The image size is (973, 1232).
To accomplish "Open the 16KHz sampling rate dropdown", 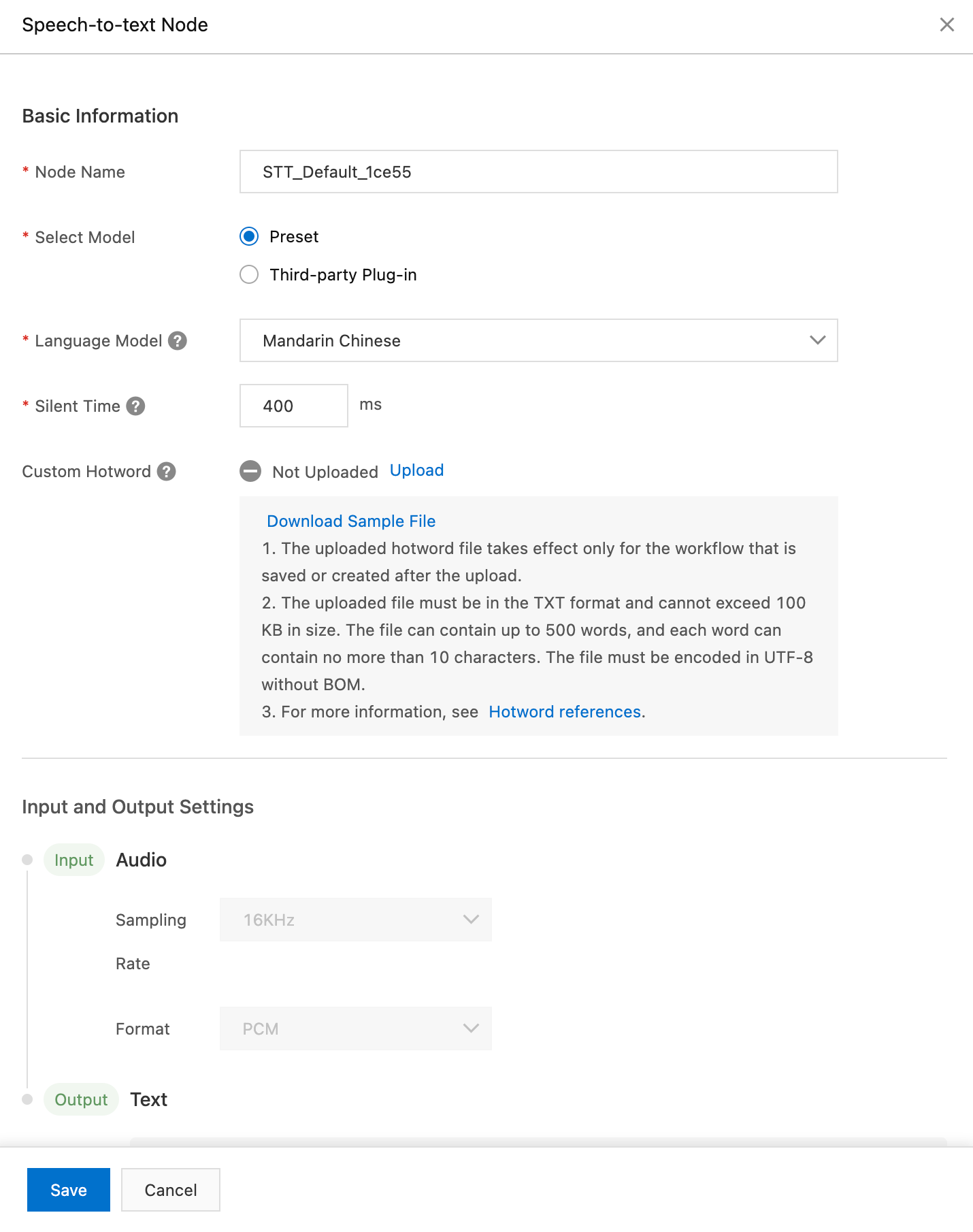I will click(355, 920).
